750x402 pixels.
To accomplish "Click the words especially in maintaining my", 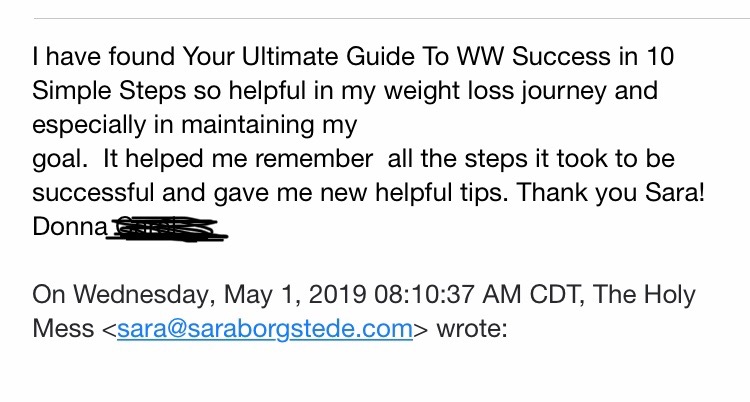I will point(195,125).
